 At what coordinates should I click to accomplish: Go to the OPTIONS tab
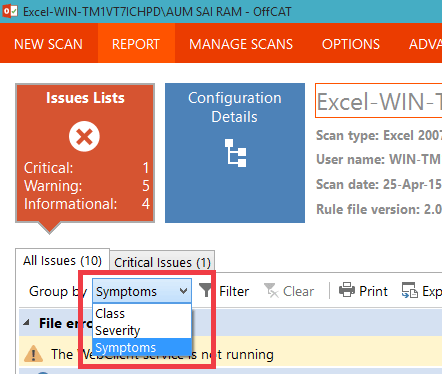[x=351, y=44]
